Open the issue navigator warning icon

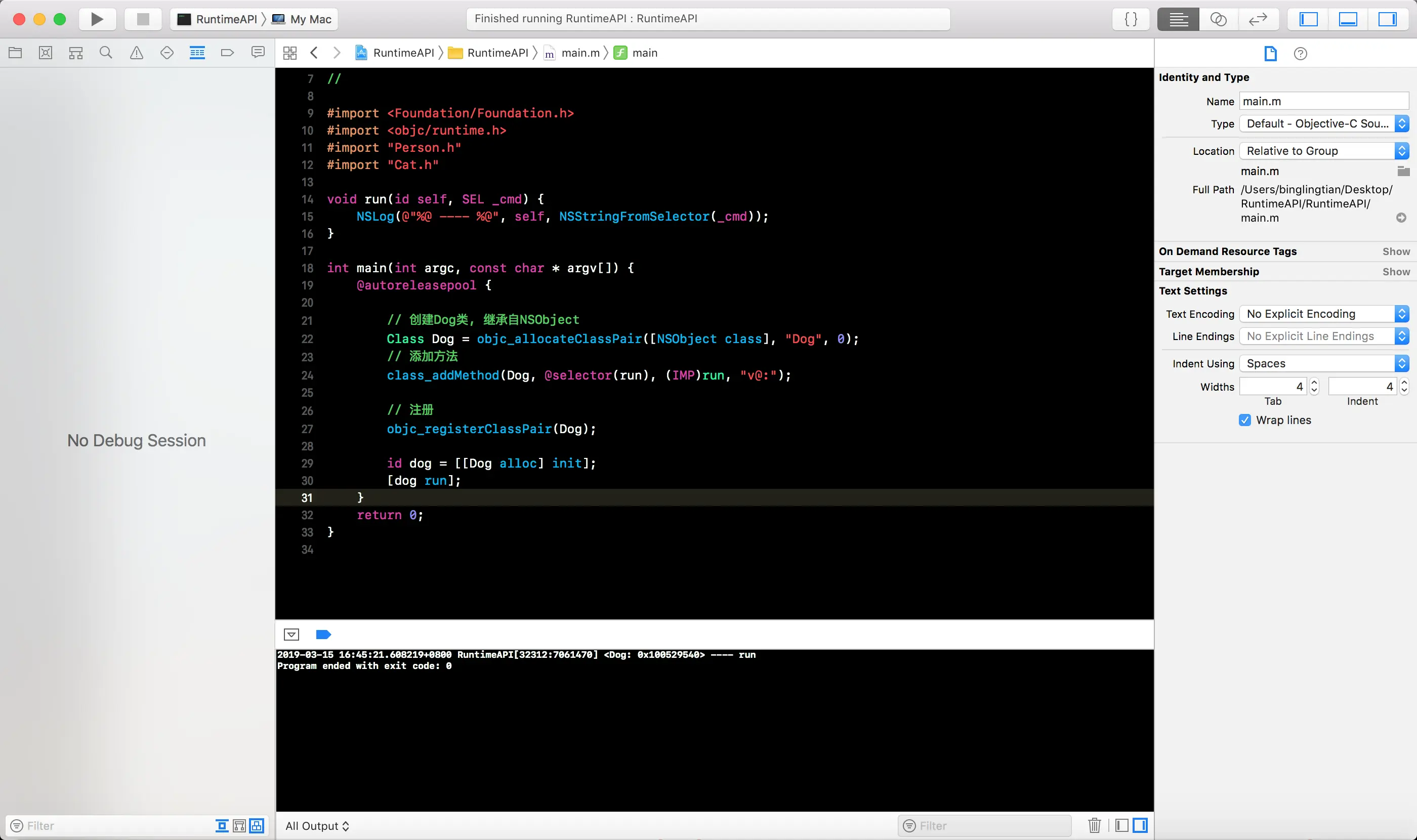tap(137, 53)
